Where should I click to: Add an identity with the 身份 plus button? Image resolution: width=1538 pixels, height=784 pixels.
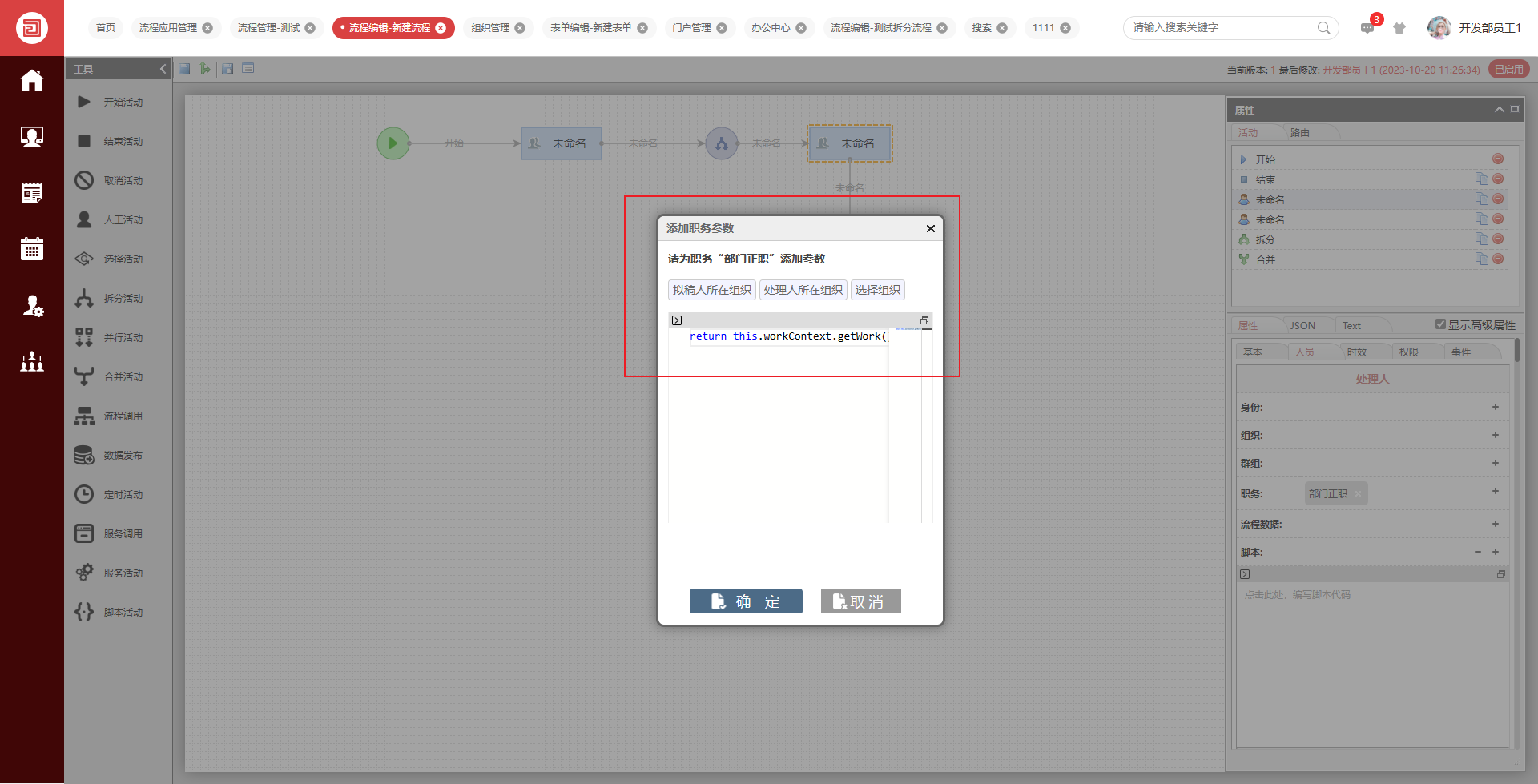[1496, 407]
